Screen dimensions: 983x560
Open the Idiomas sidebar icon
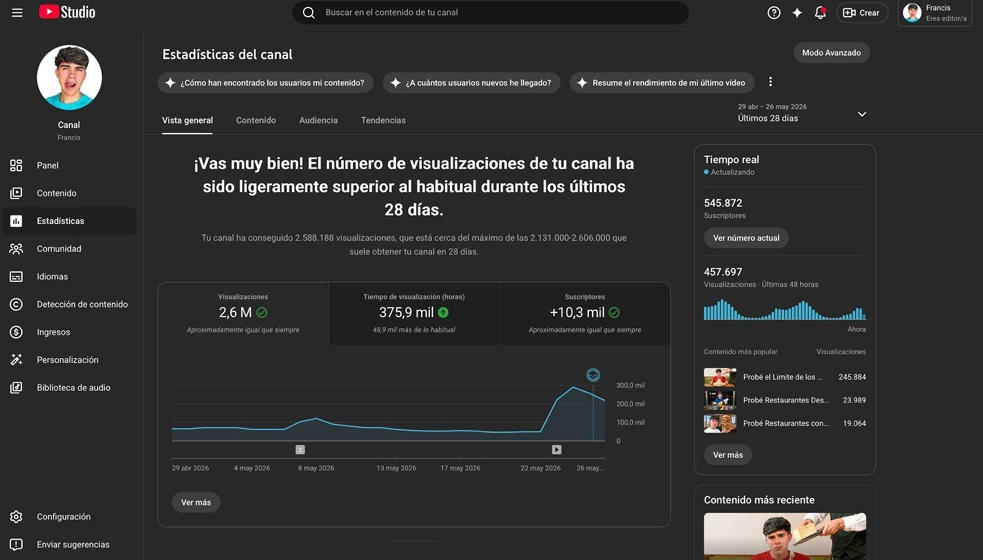click(16, 277)
